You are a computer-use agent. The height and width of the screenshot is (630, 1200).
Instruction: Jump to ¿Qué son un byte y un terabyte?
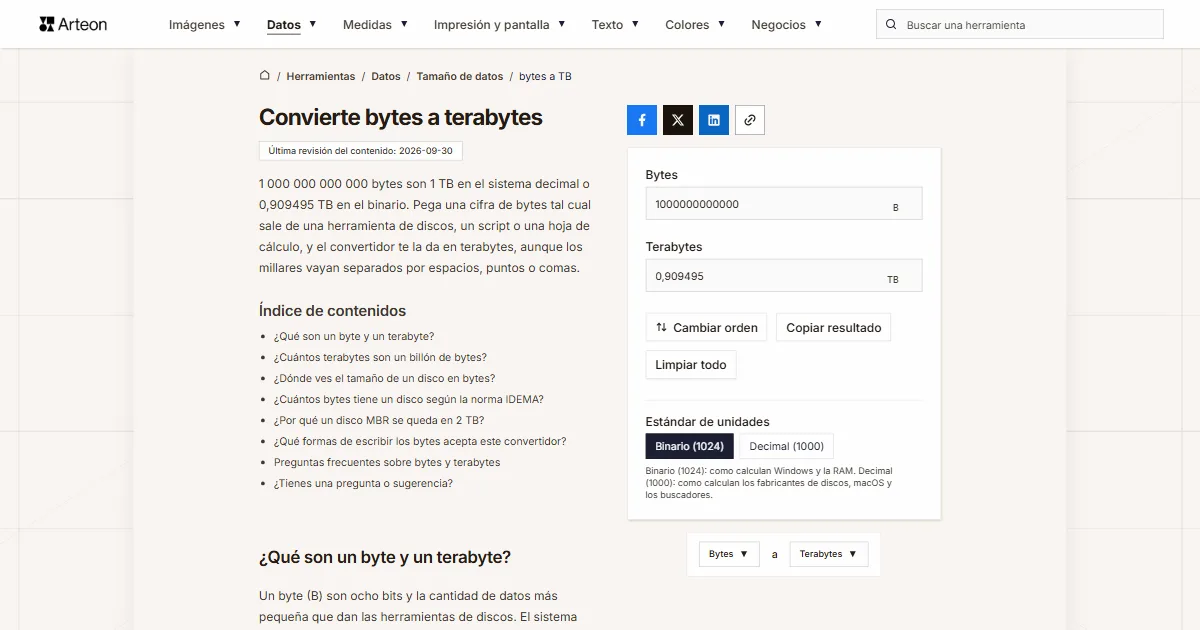click(354, 336)
